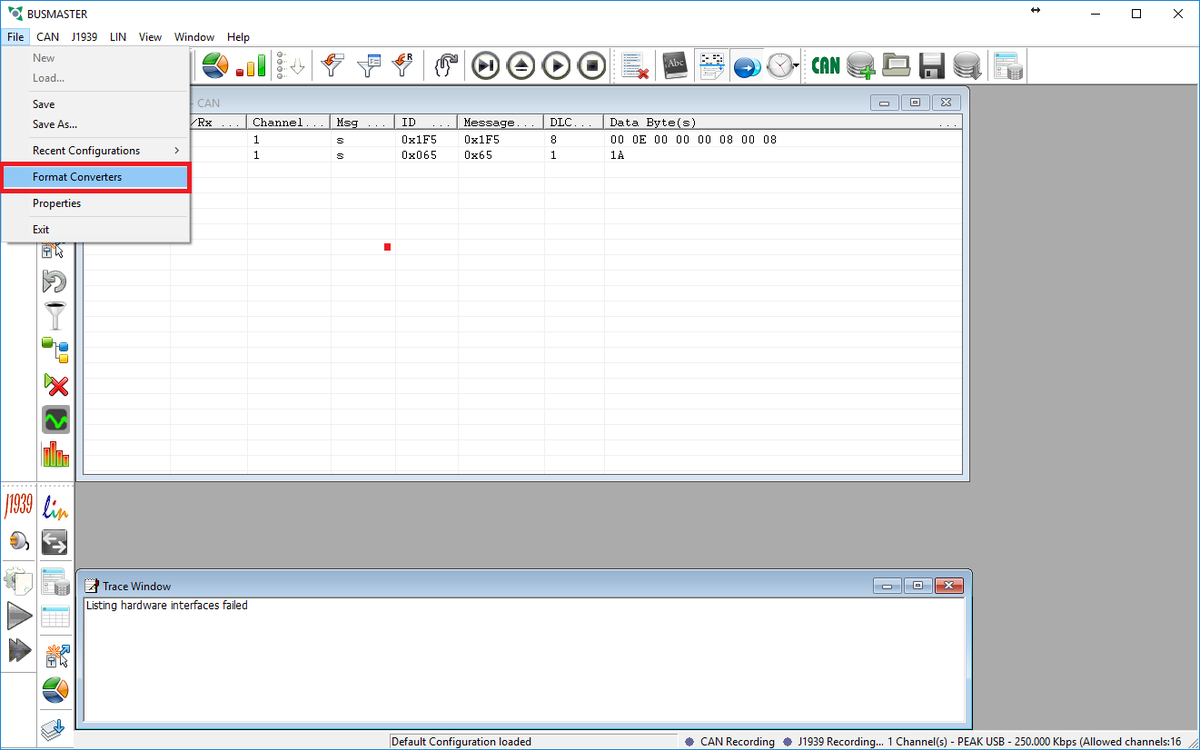Select the message row with ID 0x065
The height and width of the screenshot is (750, 1200).
point(523,155)
